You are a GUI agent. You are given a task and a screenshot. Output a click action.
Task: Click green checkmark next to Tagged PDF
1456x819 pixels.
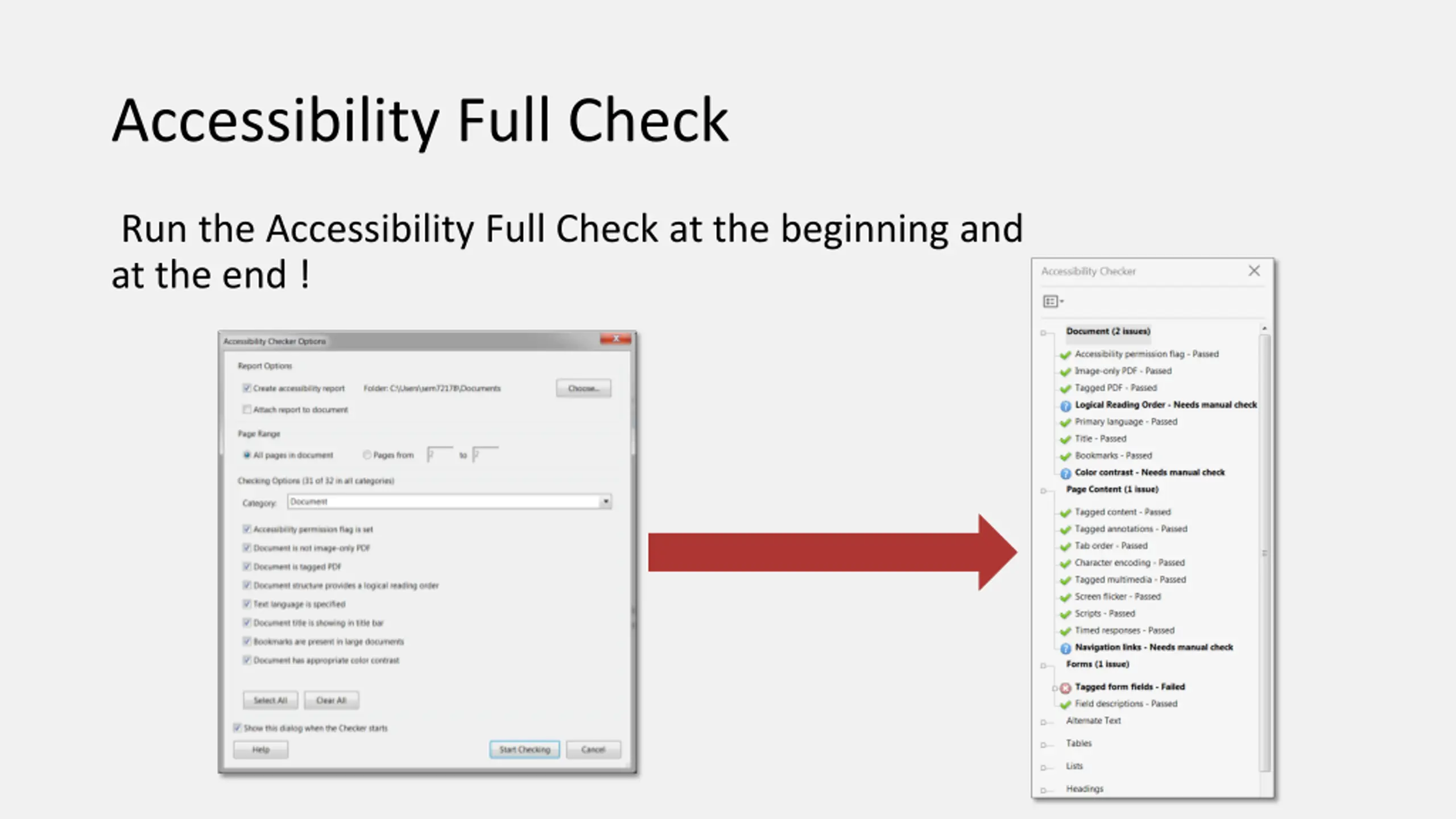point(1065,388)
